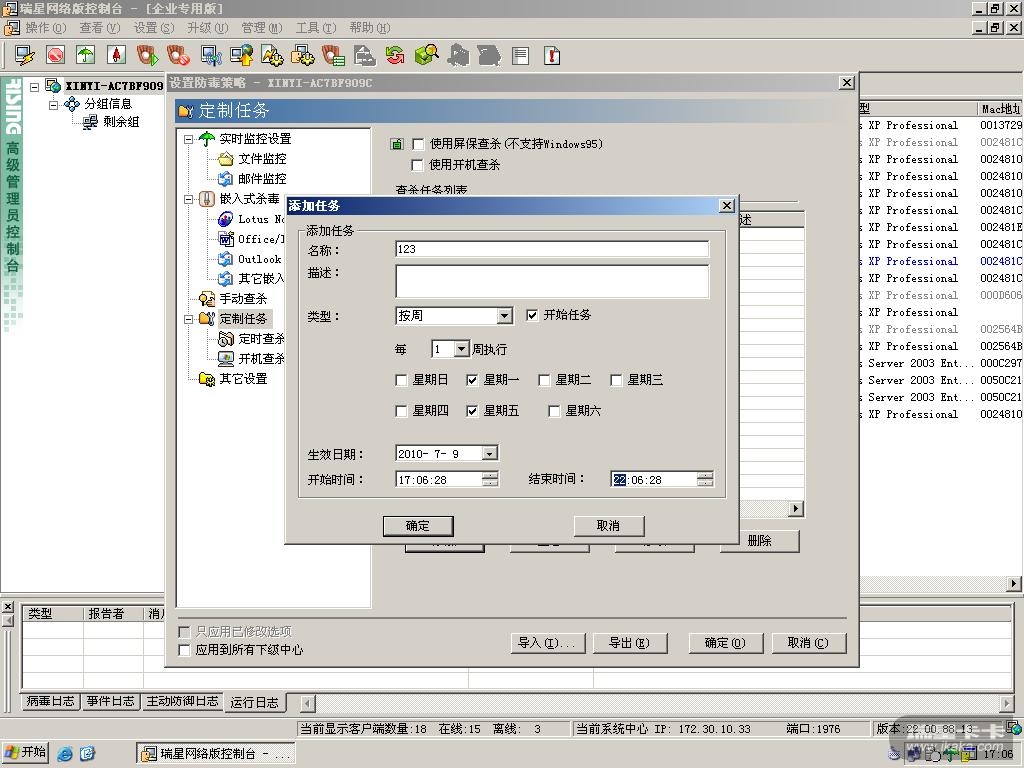1024x768 pixels.
Task: Click Internet Explorer icon in taskbar
Action: point(65,753)
